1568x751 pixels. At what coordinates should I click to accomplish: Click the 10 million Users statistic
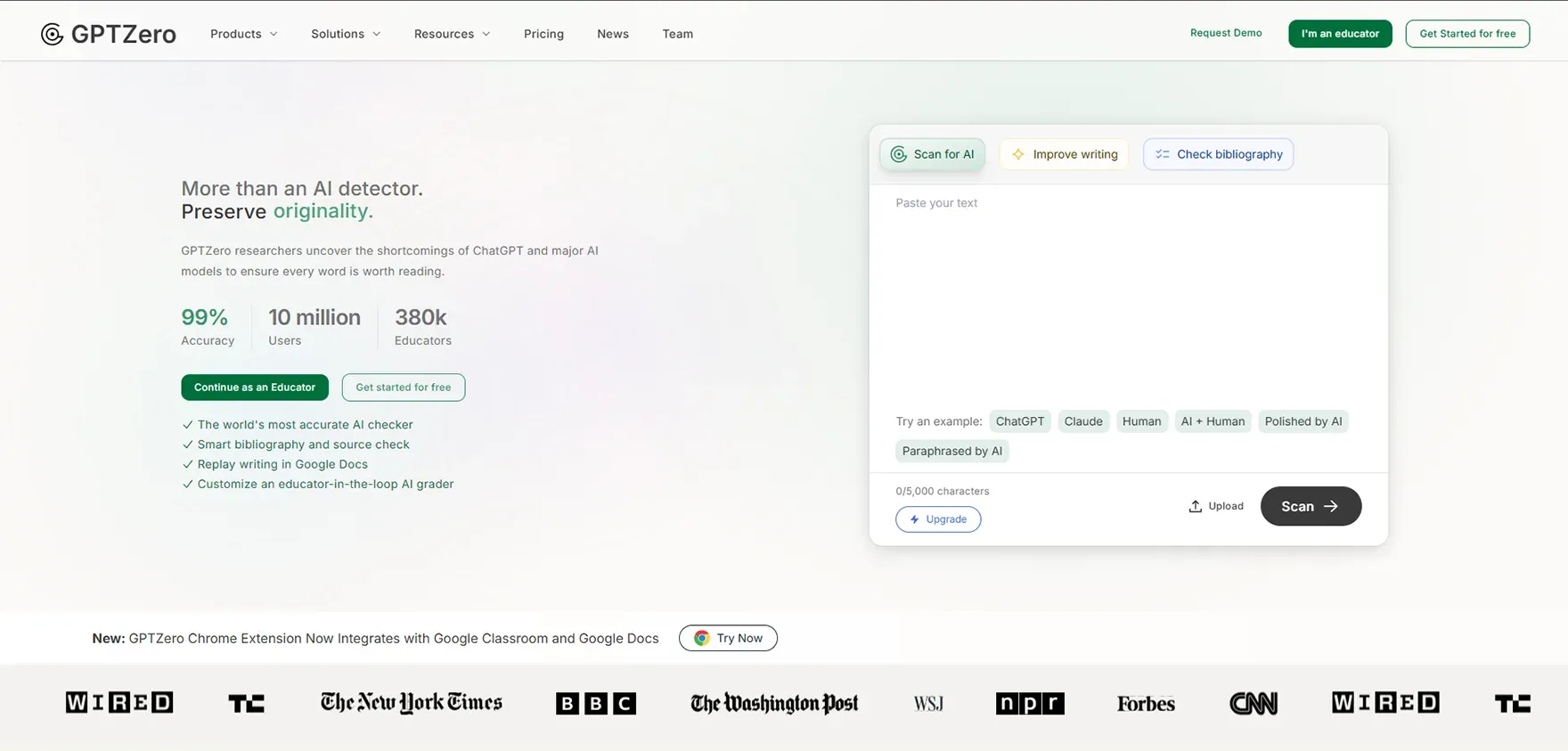point(314,327)
